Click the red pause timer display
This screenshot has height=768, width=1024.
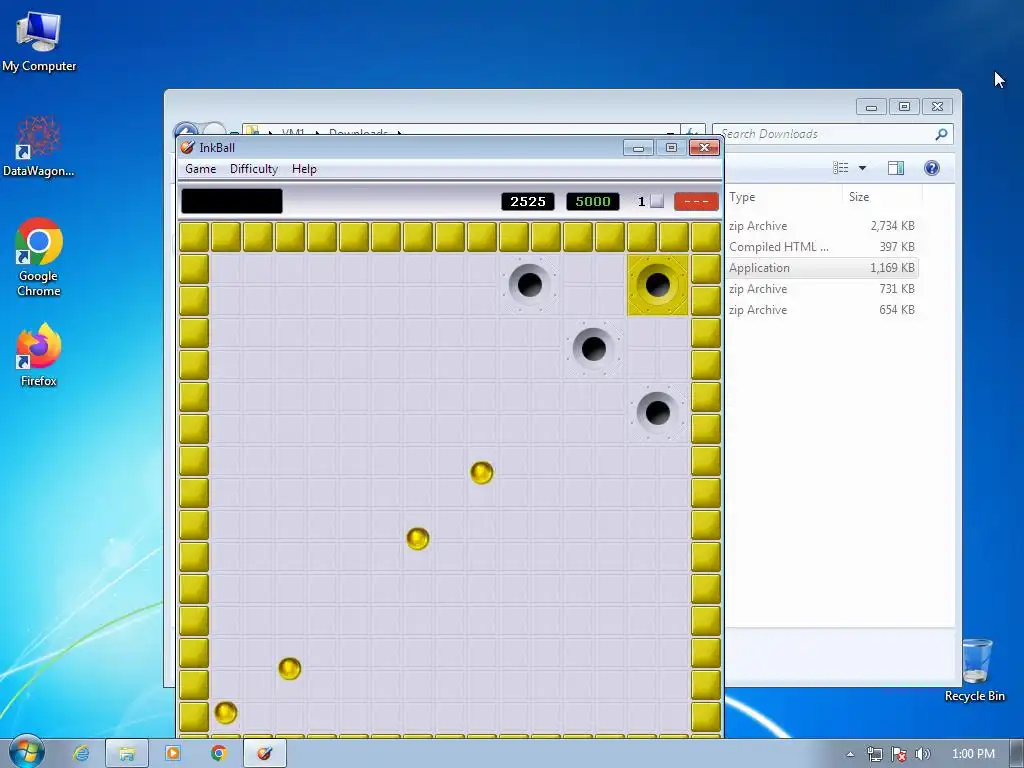(x=696, y=201)
